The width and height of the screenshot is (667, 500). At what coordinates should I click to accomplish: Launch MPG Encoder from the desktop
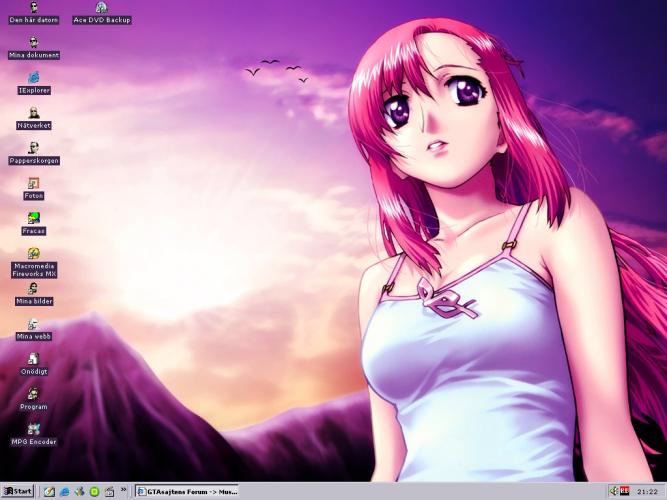tap(33, 430)
